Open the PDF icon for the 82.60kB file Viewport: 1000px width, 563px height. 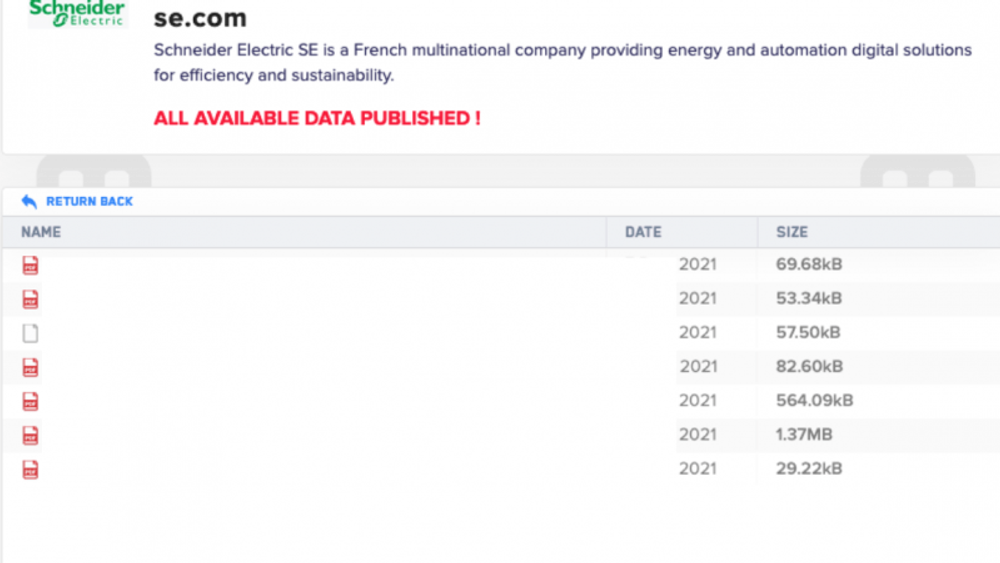tap(30, 367)
